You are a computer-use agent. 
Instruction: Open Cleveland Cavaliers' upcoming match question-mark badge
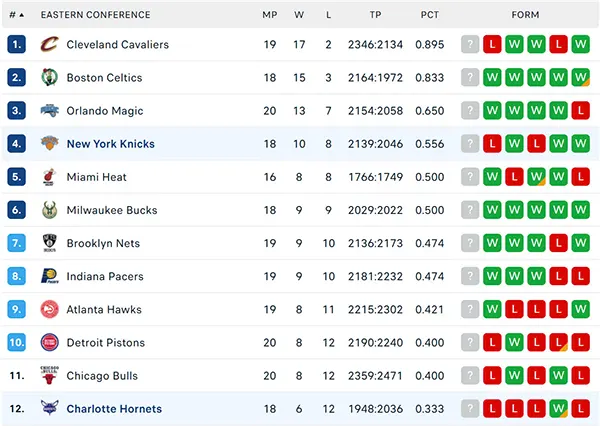[x=470, y=44]
